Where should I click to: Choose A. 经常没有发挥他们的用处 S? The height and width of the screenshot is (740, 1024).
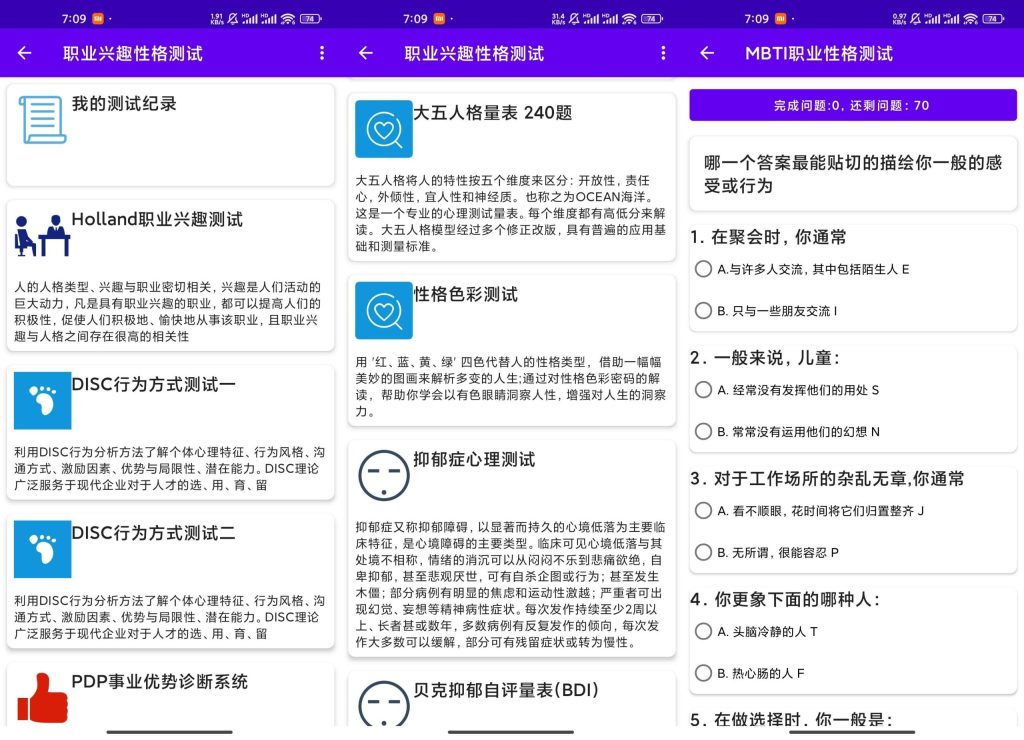[x=787, y=390]
